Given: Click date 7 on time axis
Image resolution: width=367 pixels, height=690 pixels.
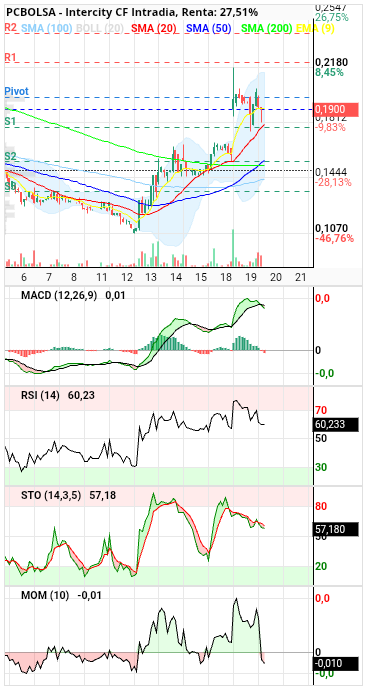Looking at the screenshot, I should tap(49, 278).
